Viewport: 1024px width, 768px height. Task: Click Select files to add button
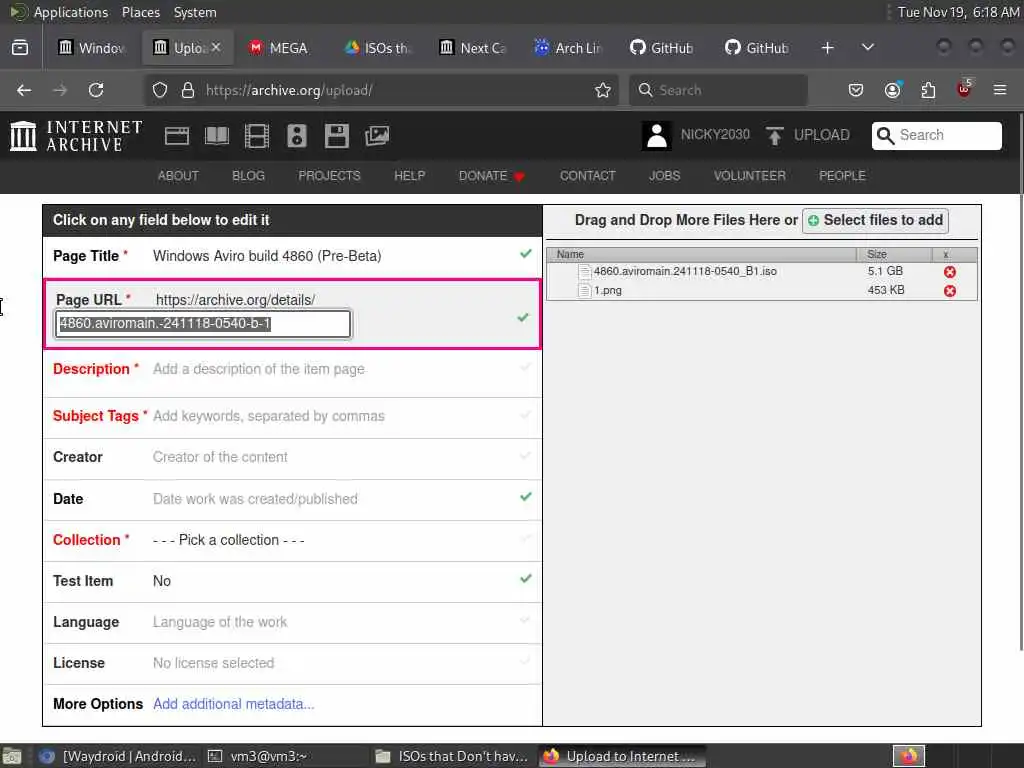pos(875,220)
